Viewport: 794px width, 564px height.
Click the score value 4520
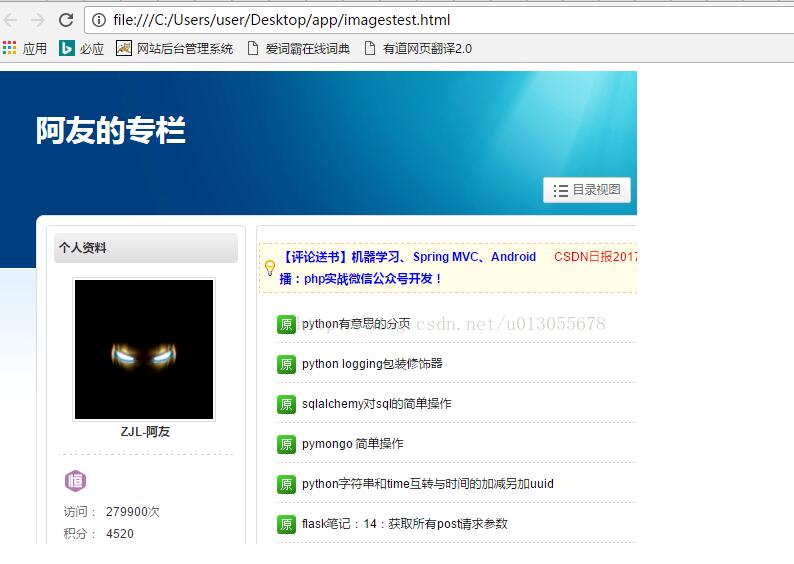tap(120, 534)
